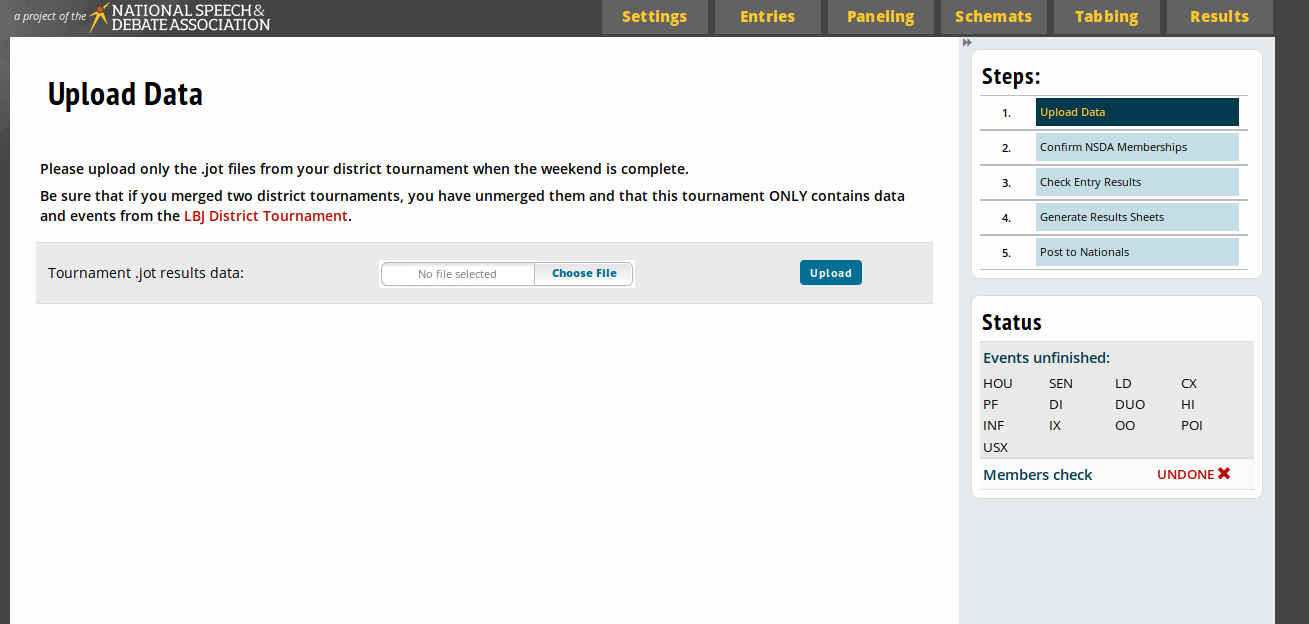Image resolution: width=1309 pixels, height=624 pixels.
Task: Click the red X beside UNDONE
Action: 1224,474
